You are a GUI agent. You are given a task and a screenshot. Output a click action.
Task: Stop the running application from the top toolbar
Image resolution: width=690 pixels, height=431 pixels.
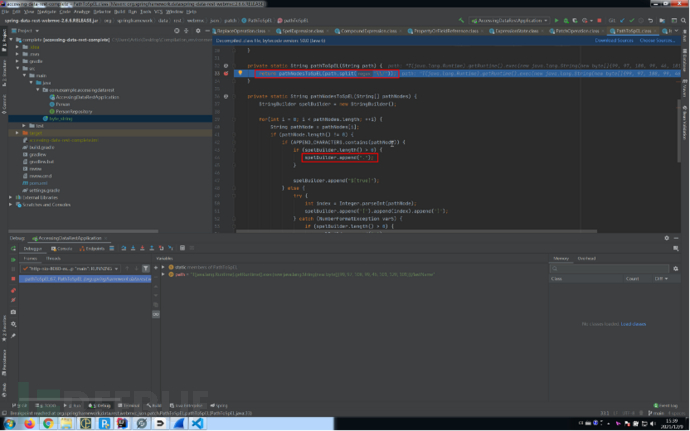(x=599, y=20)
